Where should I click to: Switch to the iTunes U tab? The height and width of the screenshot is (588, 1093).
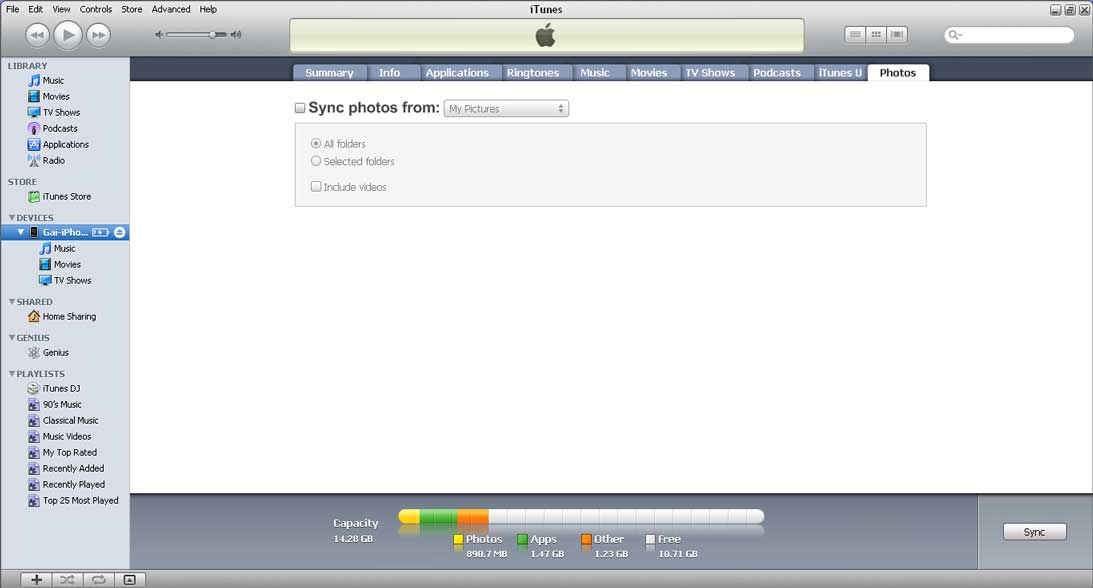click(x=840, y=72)
